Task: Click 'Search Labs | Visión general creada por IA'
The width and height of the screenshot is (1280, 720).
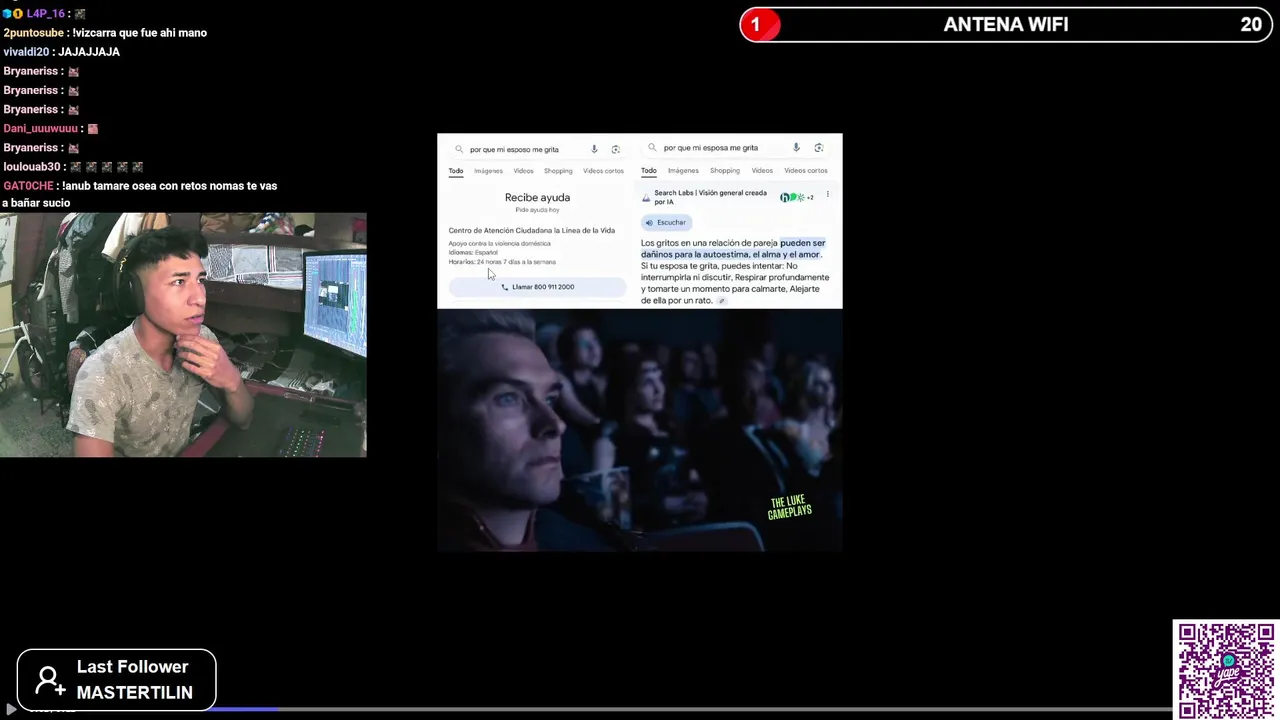Action: tap(710, 197)
